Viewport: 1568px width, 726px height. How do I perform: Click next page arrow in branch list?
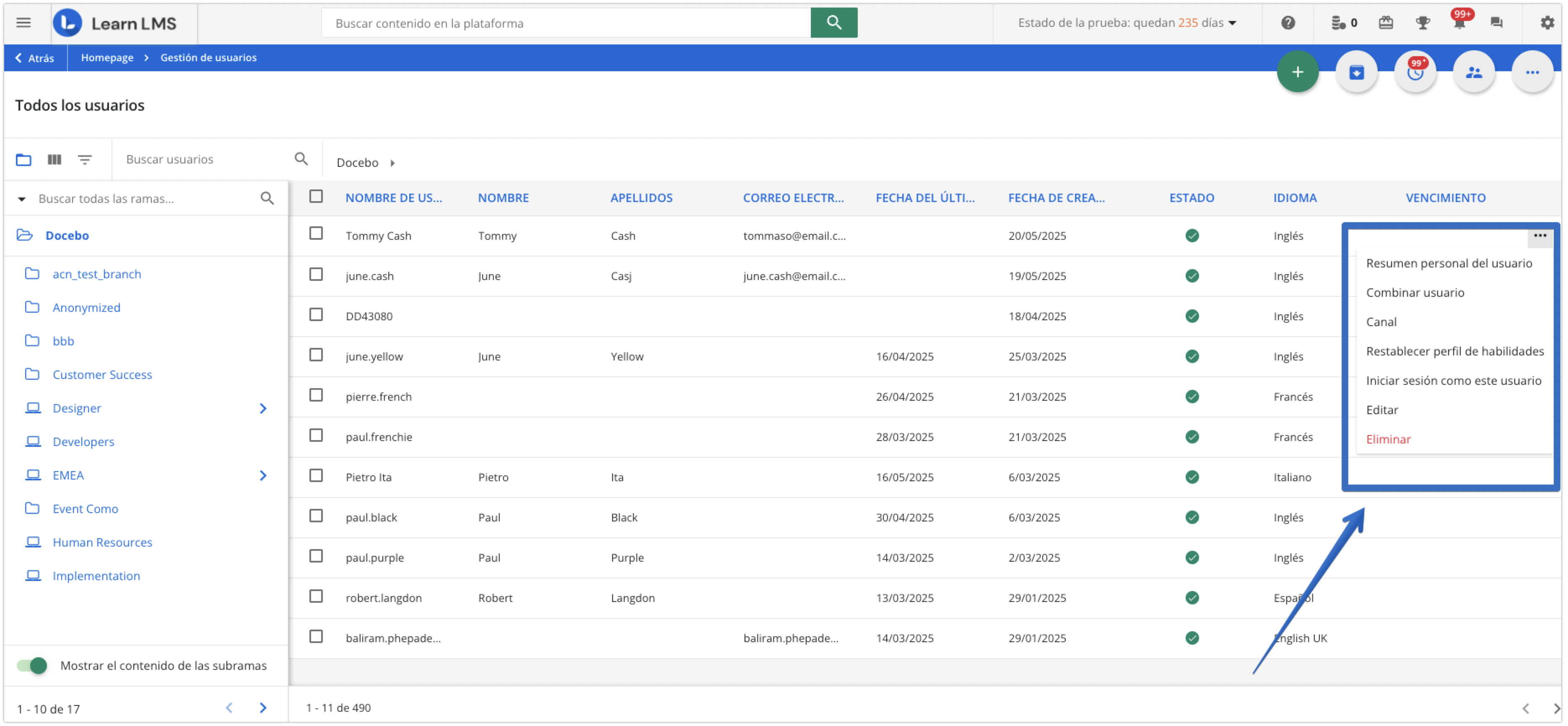pyautogui.click(x=263, y=708)
